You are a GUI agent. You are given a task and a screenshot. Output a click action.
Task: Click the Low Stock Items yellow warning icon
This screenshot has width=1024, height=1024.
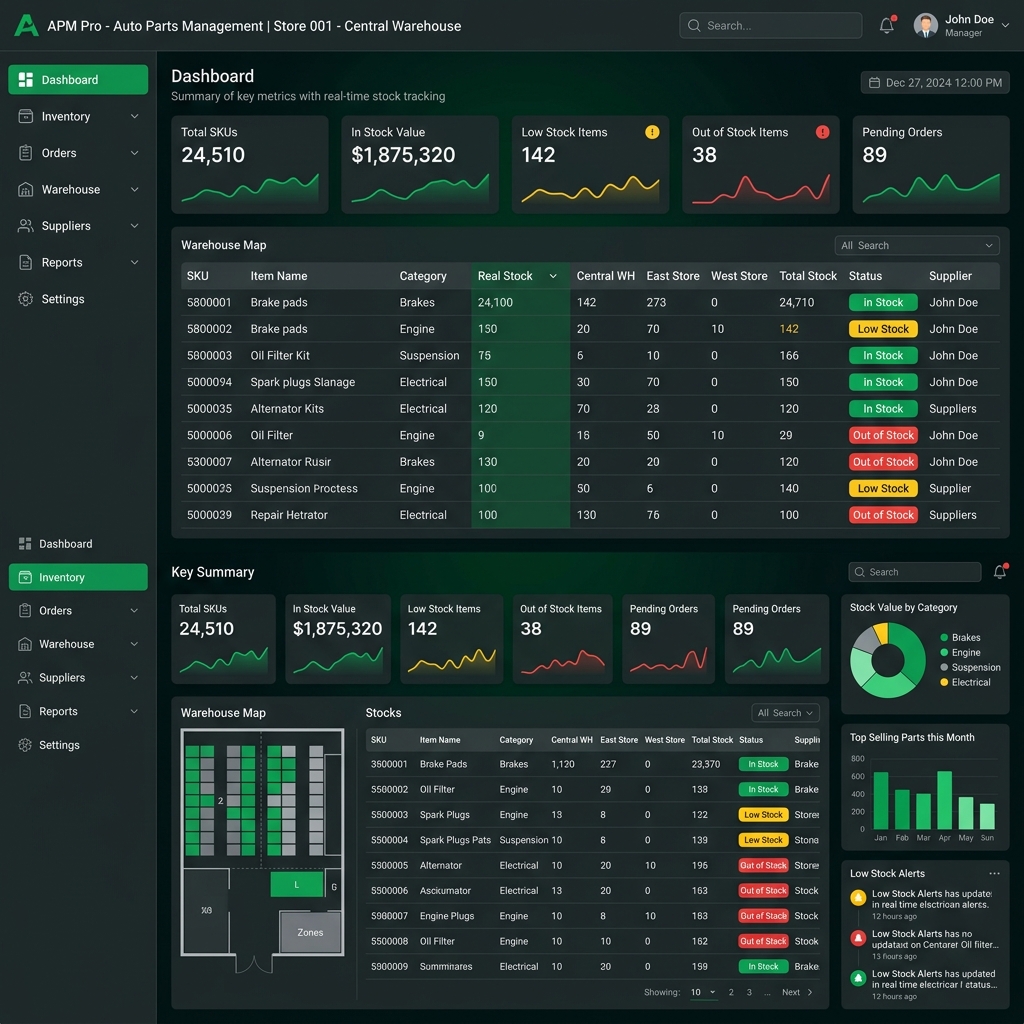click(x=652, y=132)
